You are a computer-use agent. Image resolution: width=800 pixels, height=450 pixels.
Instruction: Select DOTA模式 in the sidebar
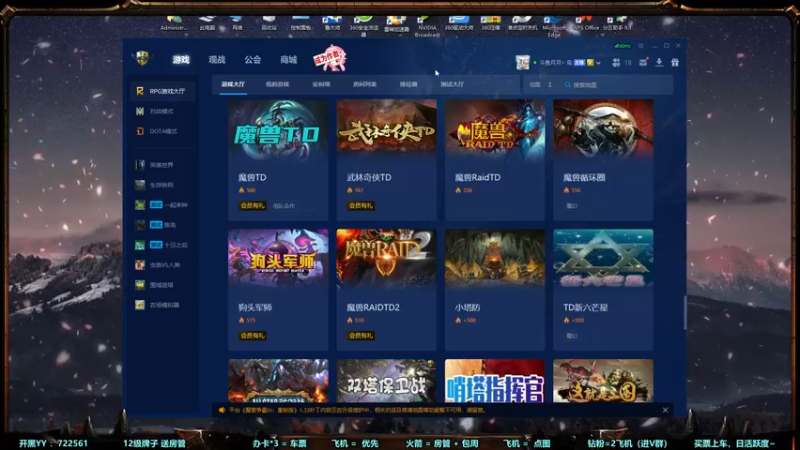162,131
